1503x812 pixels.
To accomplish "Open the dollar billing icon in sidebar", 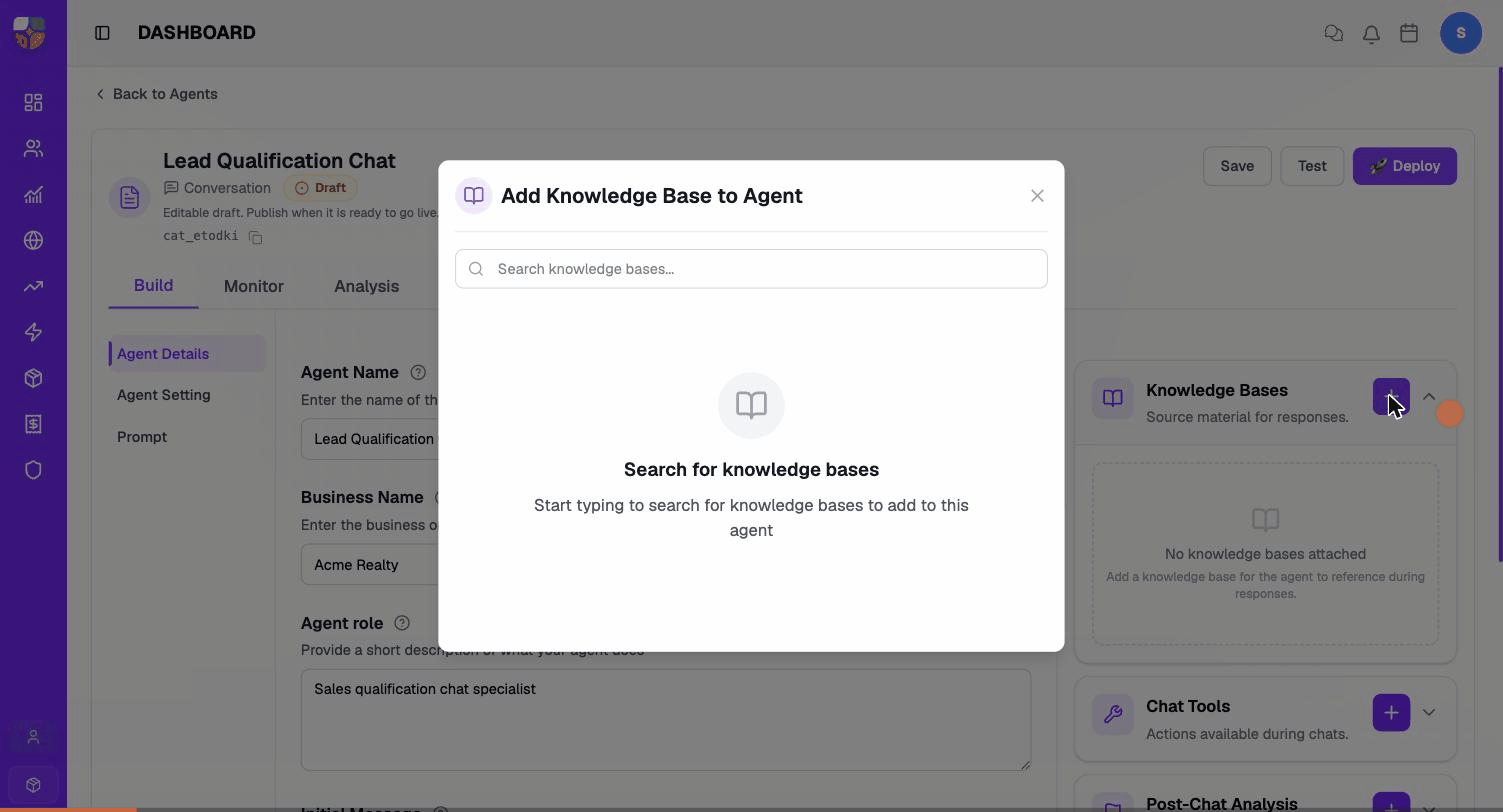I will click(33, 424).
